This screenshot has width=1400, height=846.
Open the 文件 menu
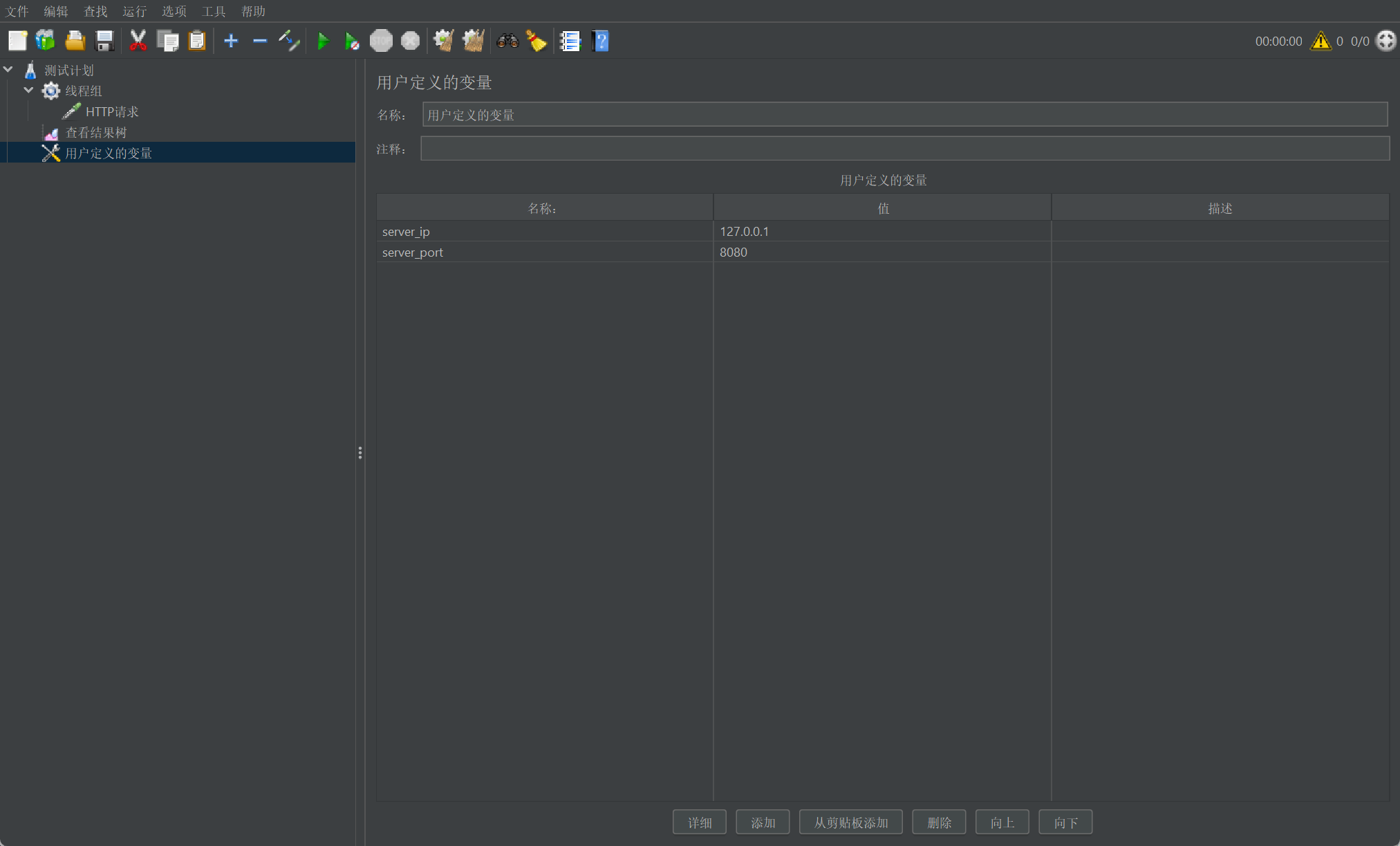click(17, 11)
